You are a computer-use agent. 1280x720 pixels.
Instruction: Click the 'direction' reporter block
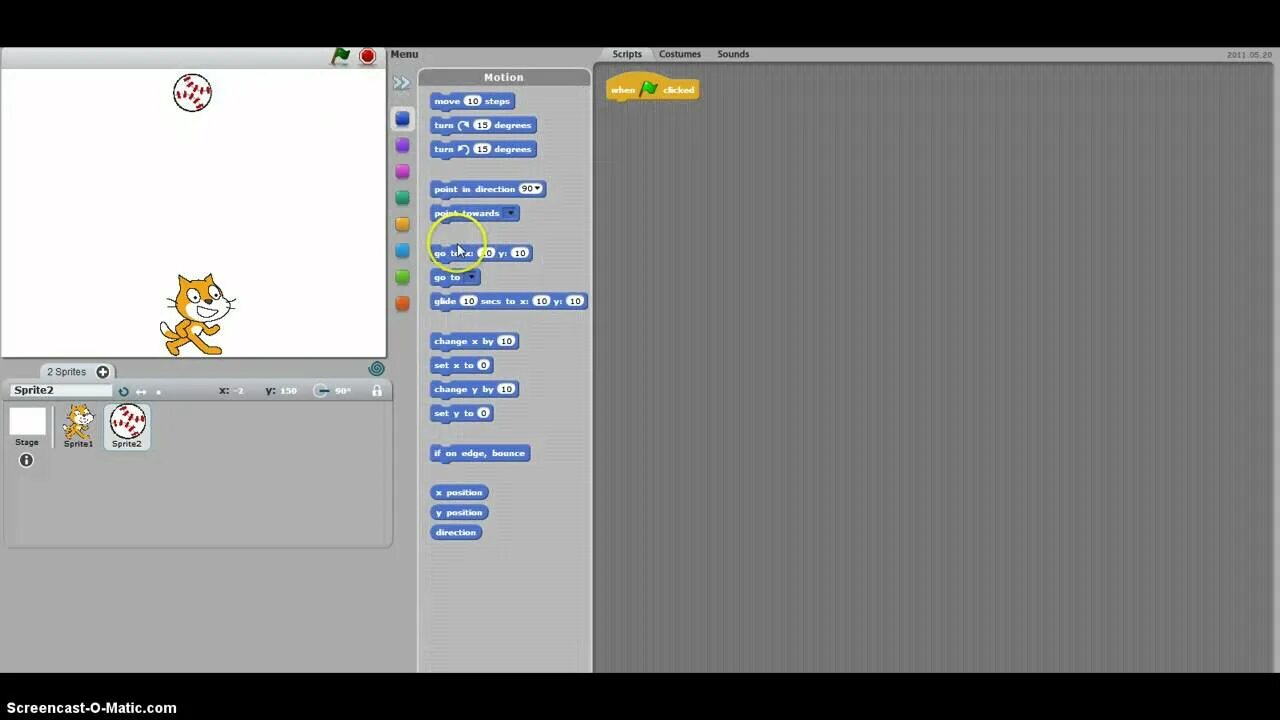coord(456,532)
